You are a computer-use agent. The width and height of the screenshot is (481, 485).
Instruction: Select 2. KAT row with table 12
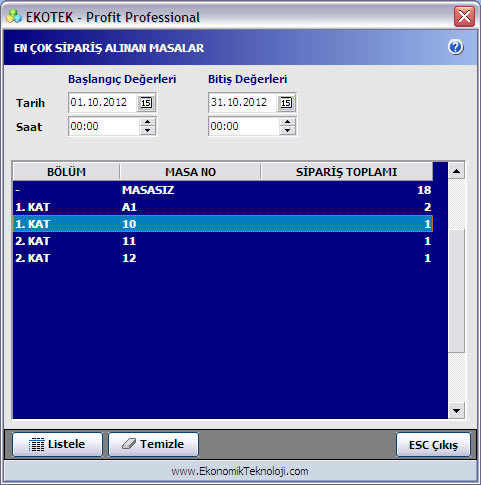pyautogui.click(x=223, y=258)
